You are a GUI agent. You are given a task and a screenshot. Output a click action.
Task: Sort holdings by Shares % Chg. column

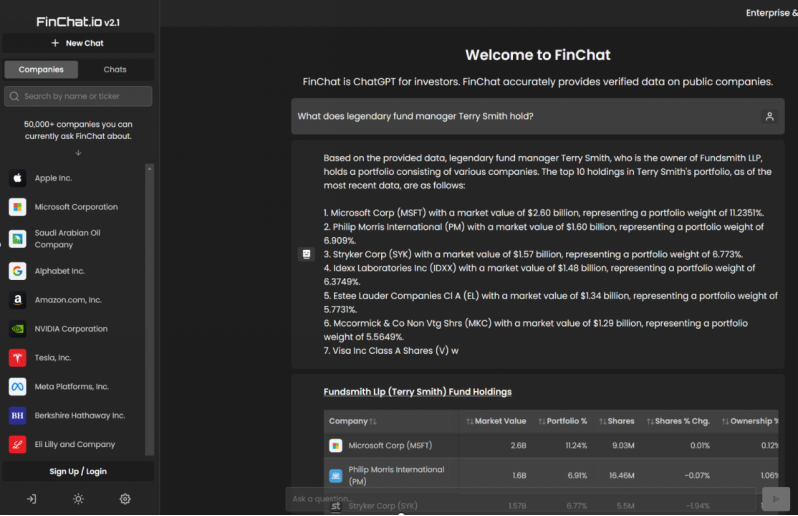tap(678, 421)
